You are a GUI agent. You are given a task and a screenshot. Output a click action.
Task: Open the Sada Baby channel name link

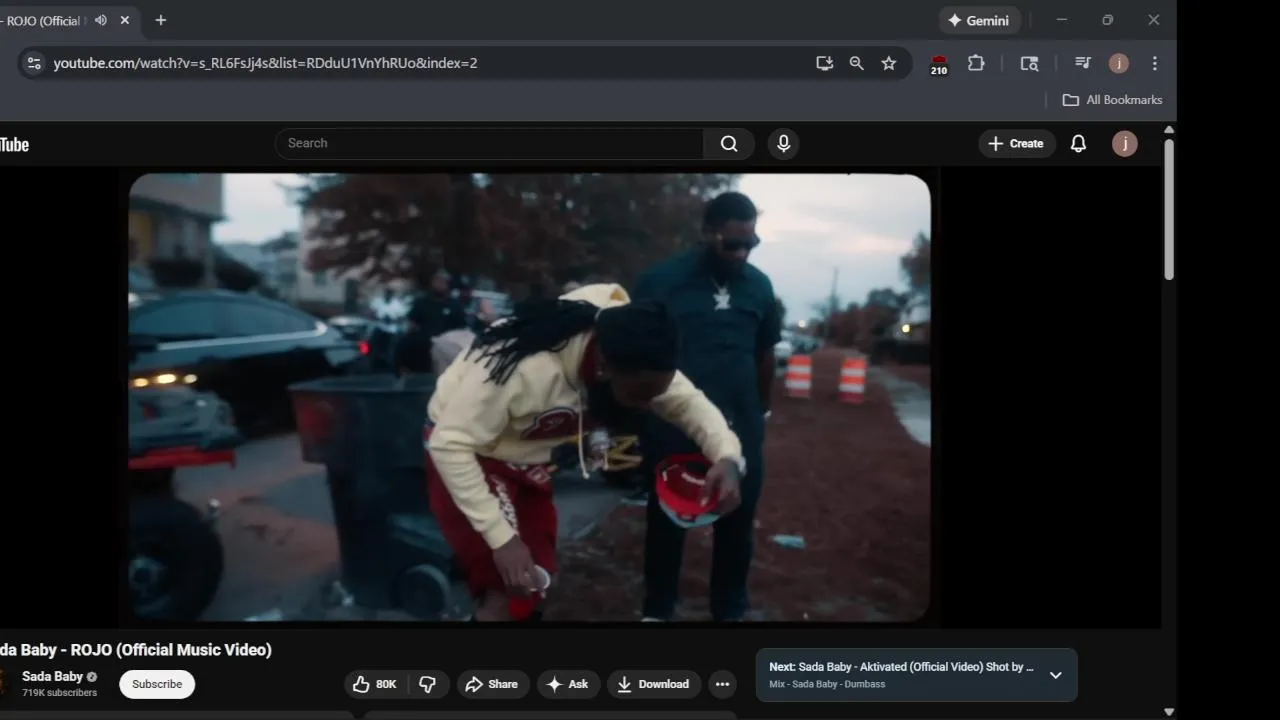[52, 676]
